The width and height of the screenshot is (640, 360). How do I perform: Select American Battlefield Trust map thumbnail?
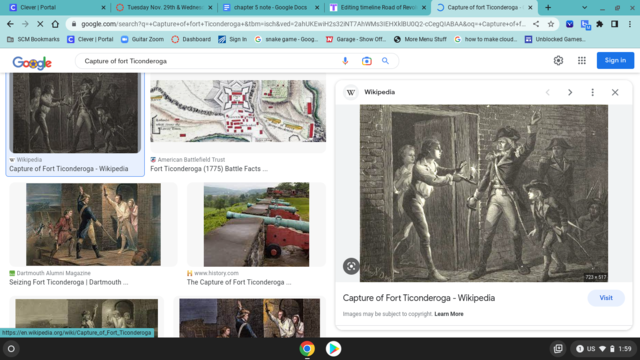(238, 111)
